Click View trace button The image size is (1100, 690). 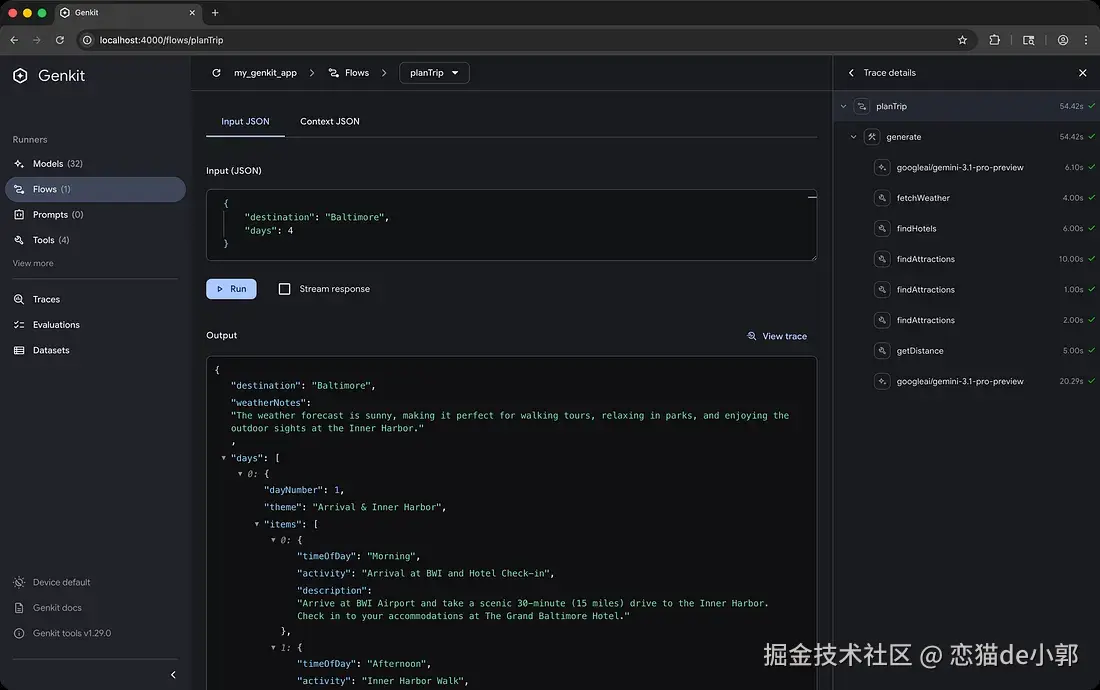777,337
